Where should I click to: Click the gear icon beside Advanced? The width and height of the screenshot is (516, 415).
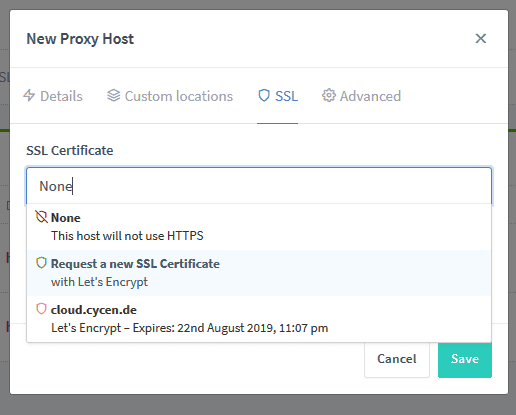point(329,96)
